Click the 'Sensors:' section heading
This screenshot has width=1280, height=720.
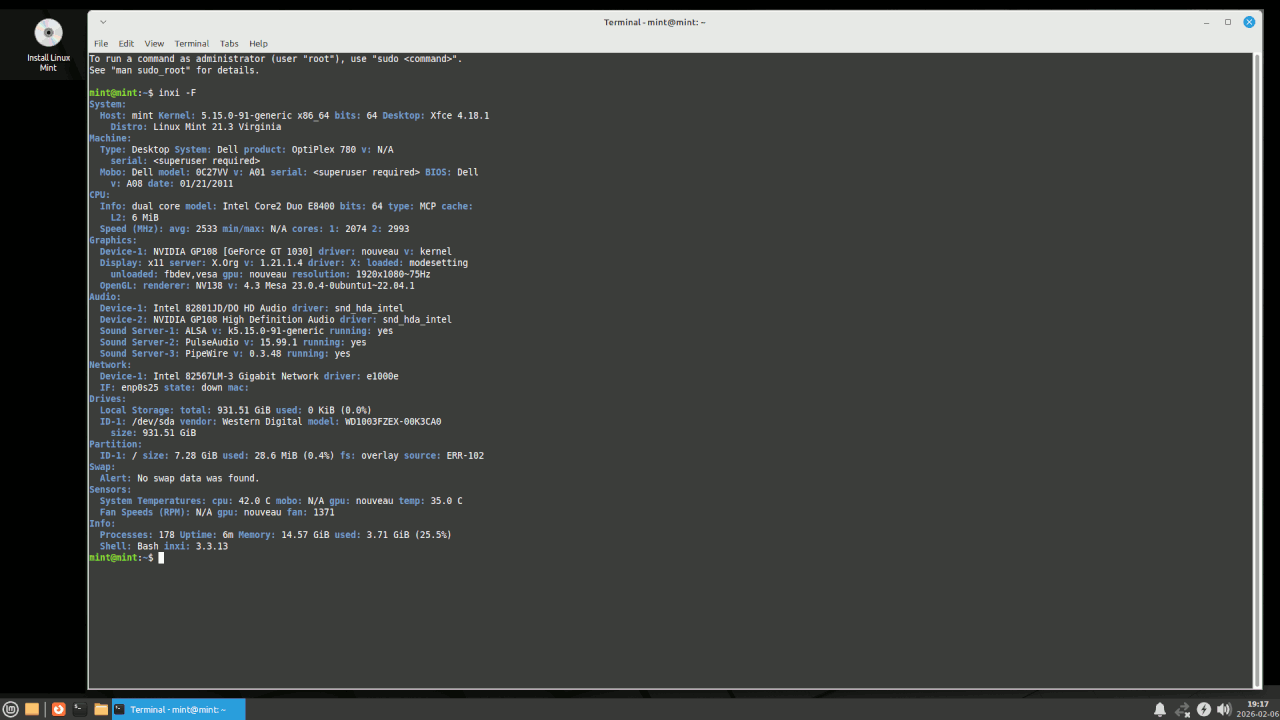[x=110, y=489]
